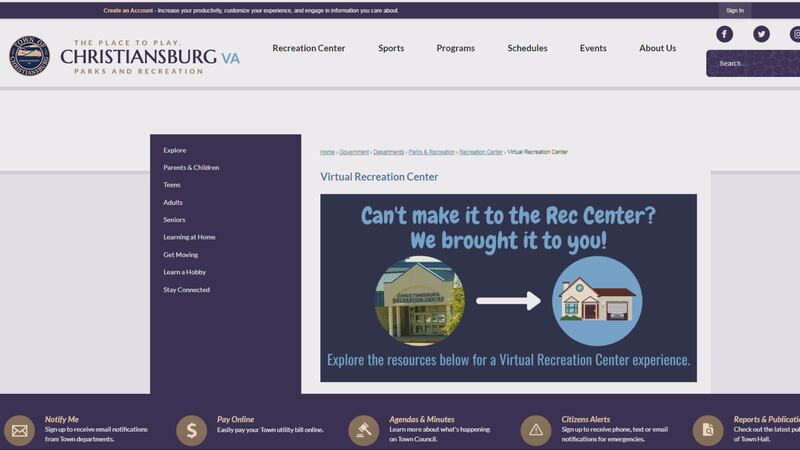This screenshot has width=800, height=450.
Task: Open the Citizens Alerts warning icon
Action: coord(536,430)
